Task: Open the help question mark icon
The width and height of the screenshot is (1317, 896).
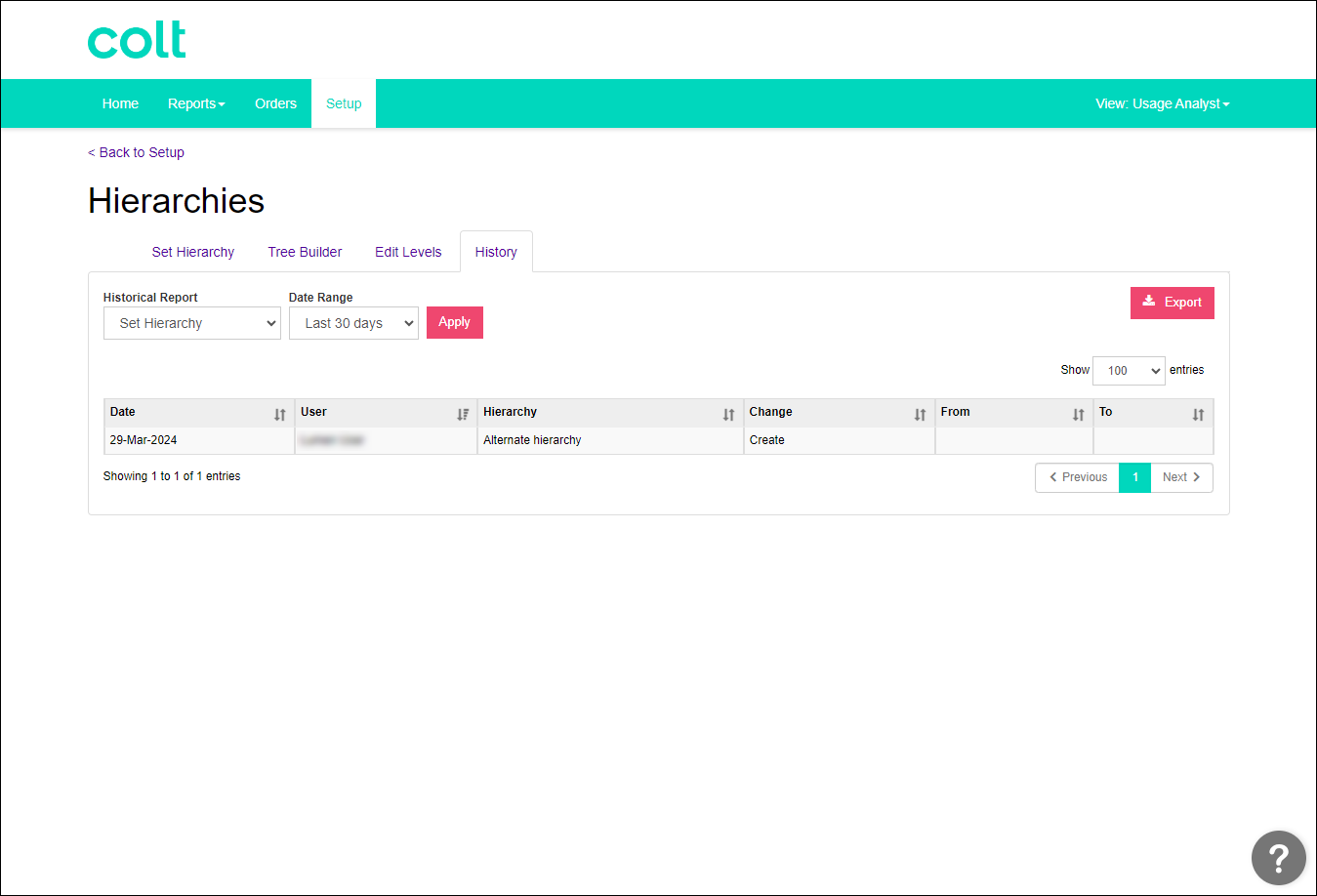Action: click(x=1278, y=858)
